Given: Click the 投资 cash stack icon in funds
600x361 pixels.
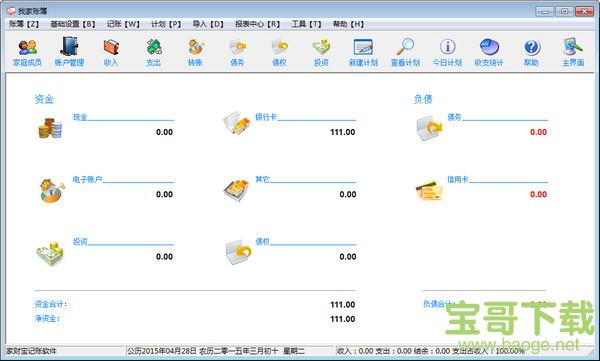Looking at the screenshot, I should click(50, 253).
